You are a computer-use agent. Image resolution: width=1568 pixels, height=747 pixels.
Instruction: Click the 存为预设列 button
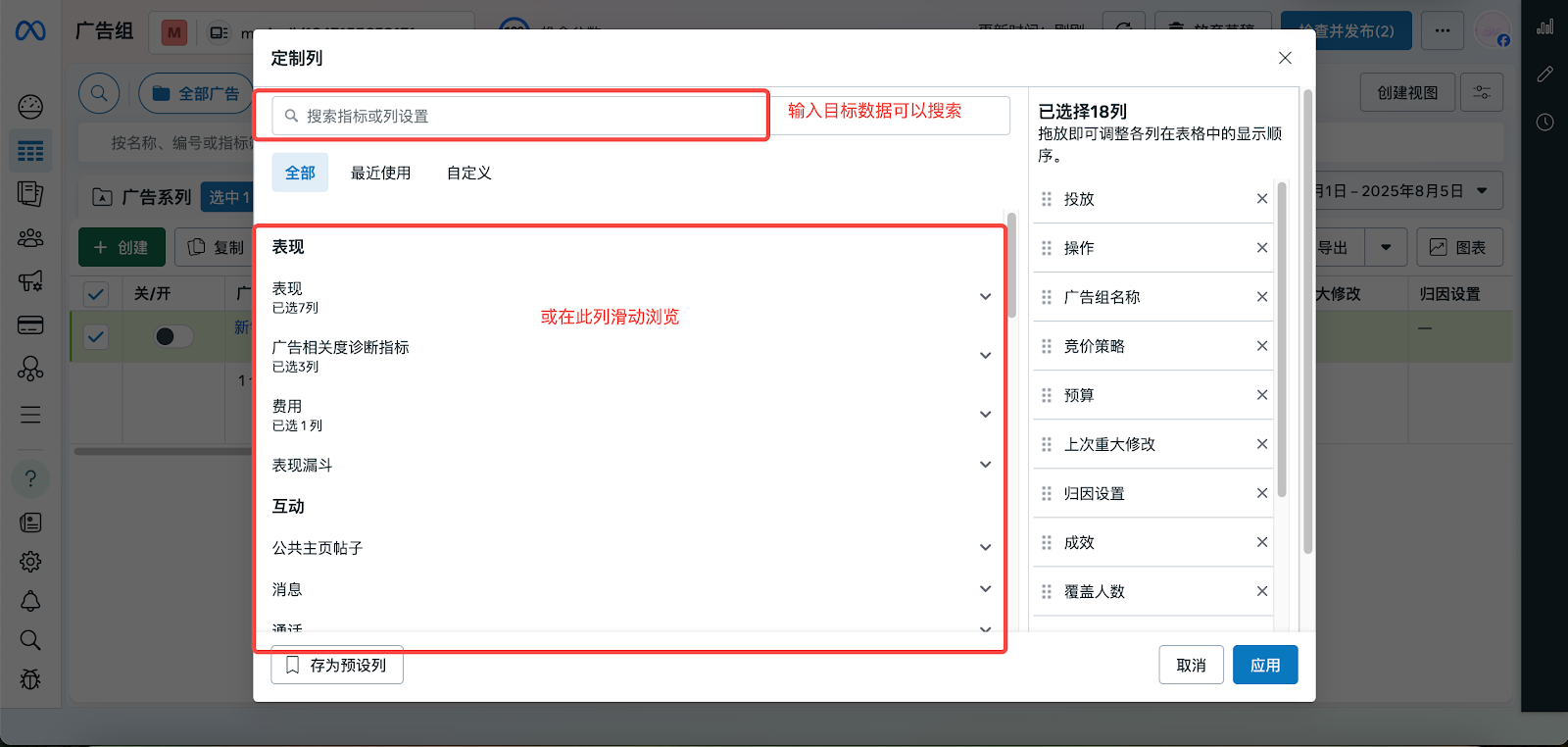pyautogui.click(x=337, y=665)
